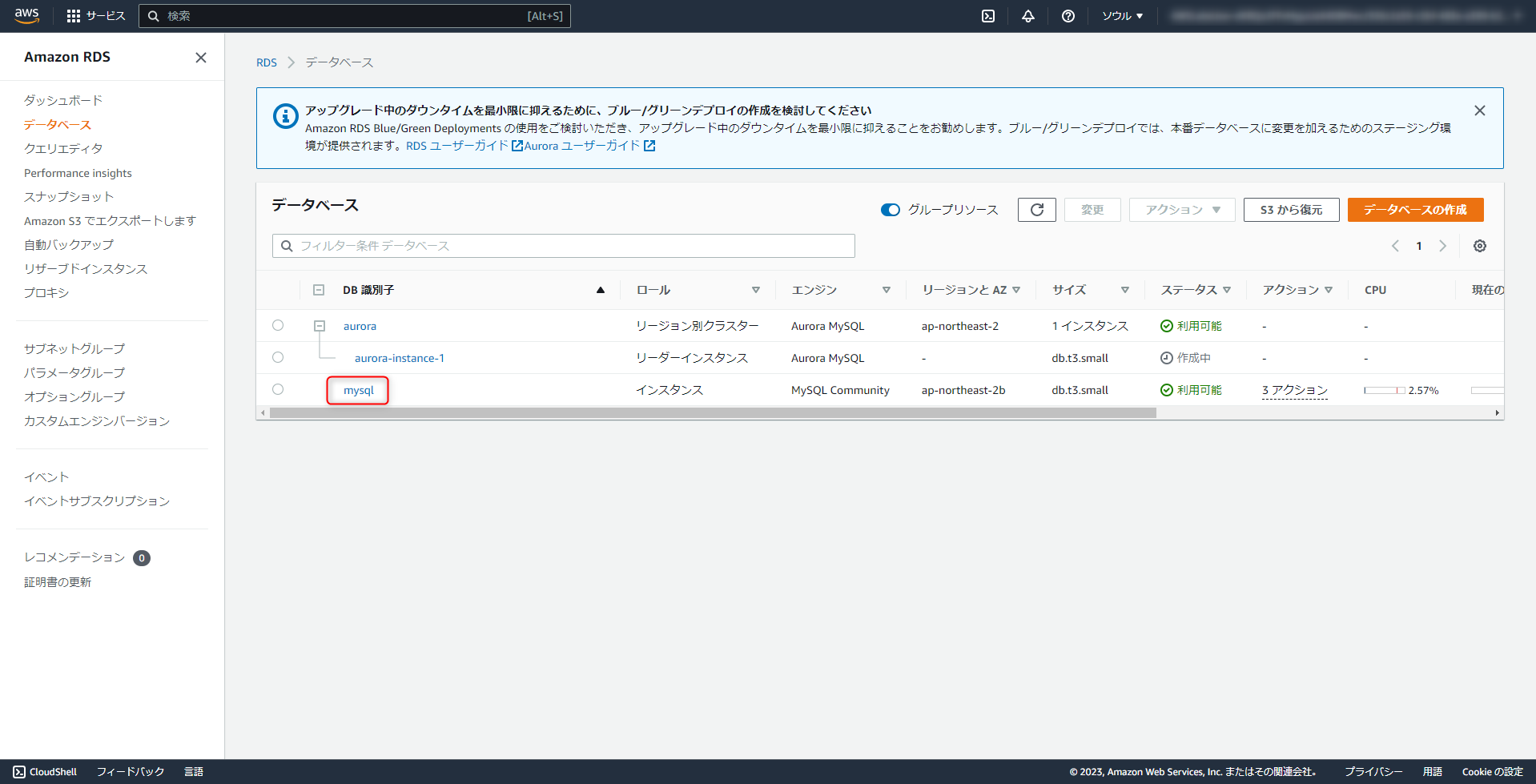
Task: Go to スナップショット in the sidebar
Action: [x=69, y=196]
